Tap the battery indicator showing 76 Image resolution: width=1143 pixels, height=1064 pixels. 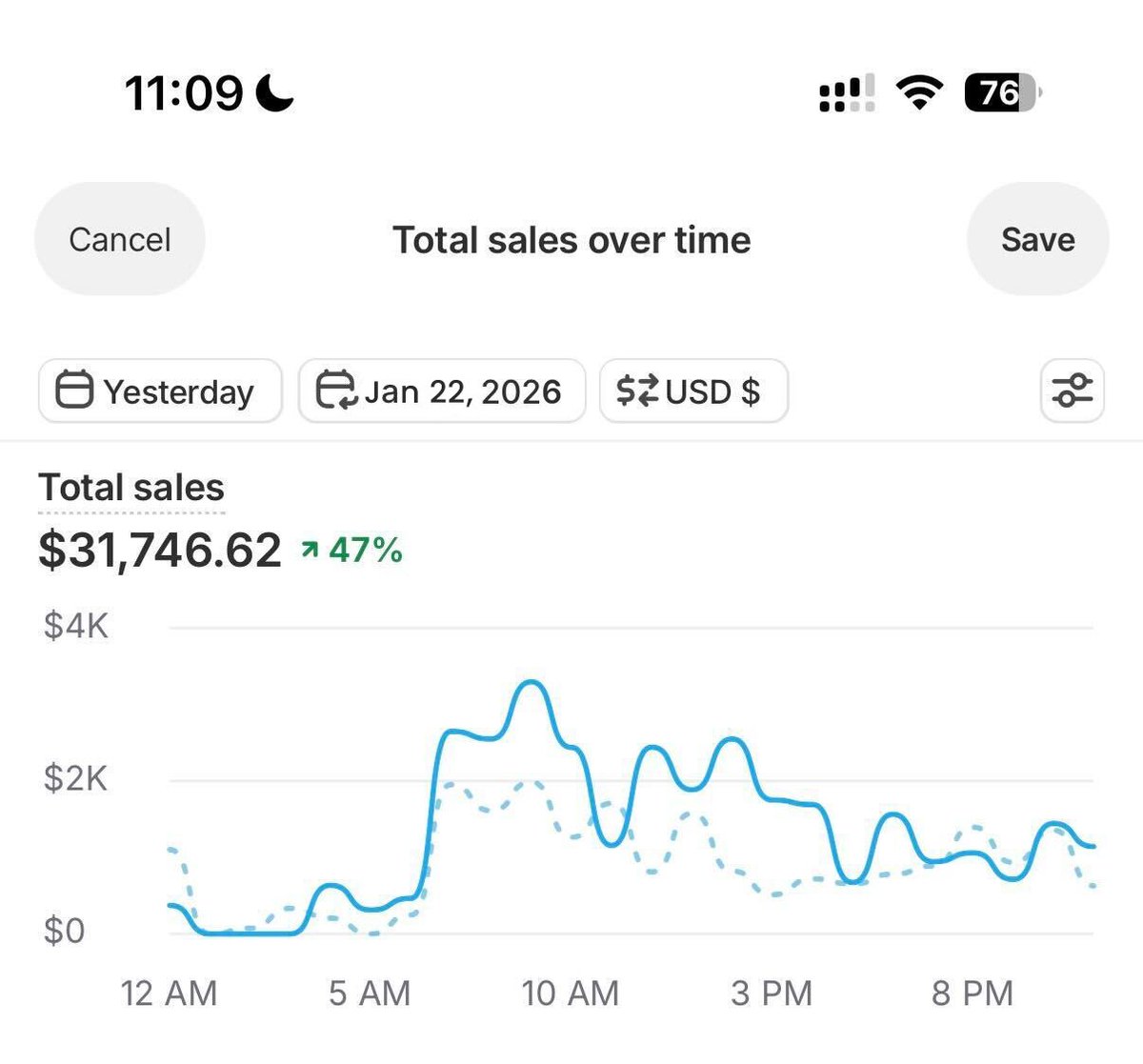(x=1003, y=92)
